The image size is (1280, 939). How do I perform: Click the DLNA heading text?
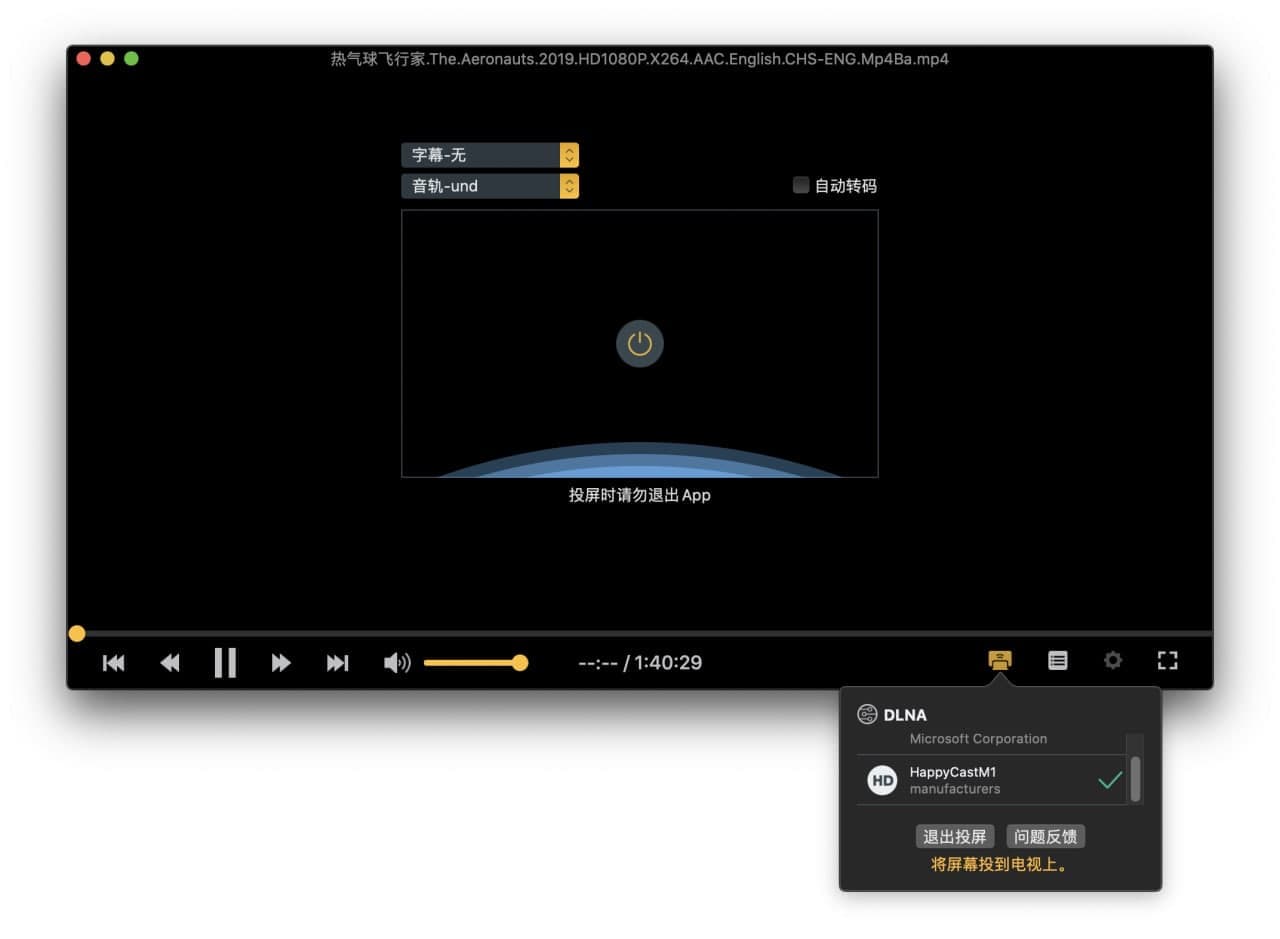click(905, 715)
